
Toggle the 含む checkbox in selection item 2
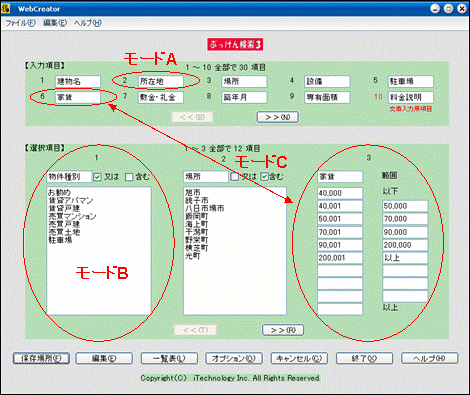tap(264, 177)
